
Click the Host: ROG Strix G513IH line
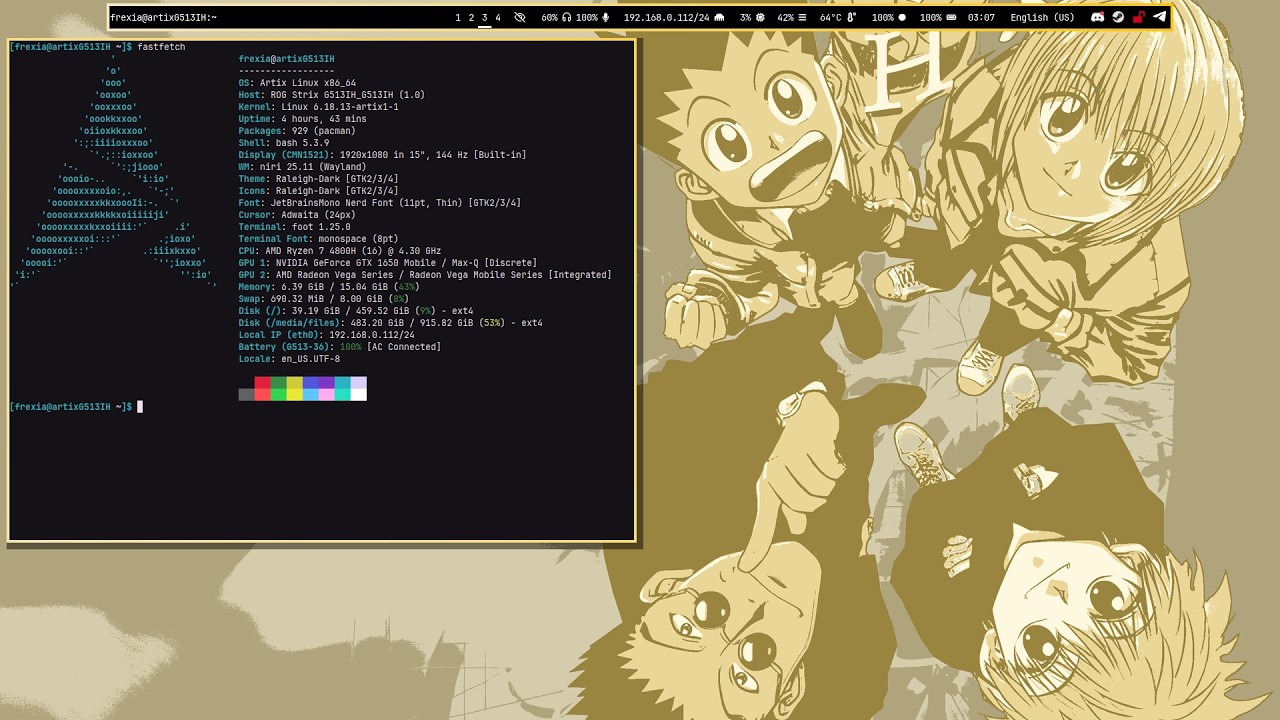coord(332,95)
